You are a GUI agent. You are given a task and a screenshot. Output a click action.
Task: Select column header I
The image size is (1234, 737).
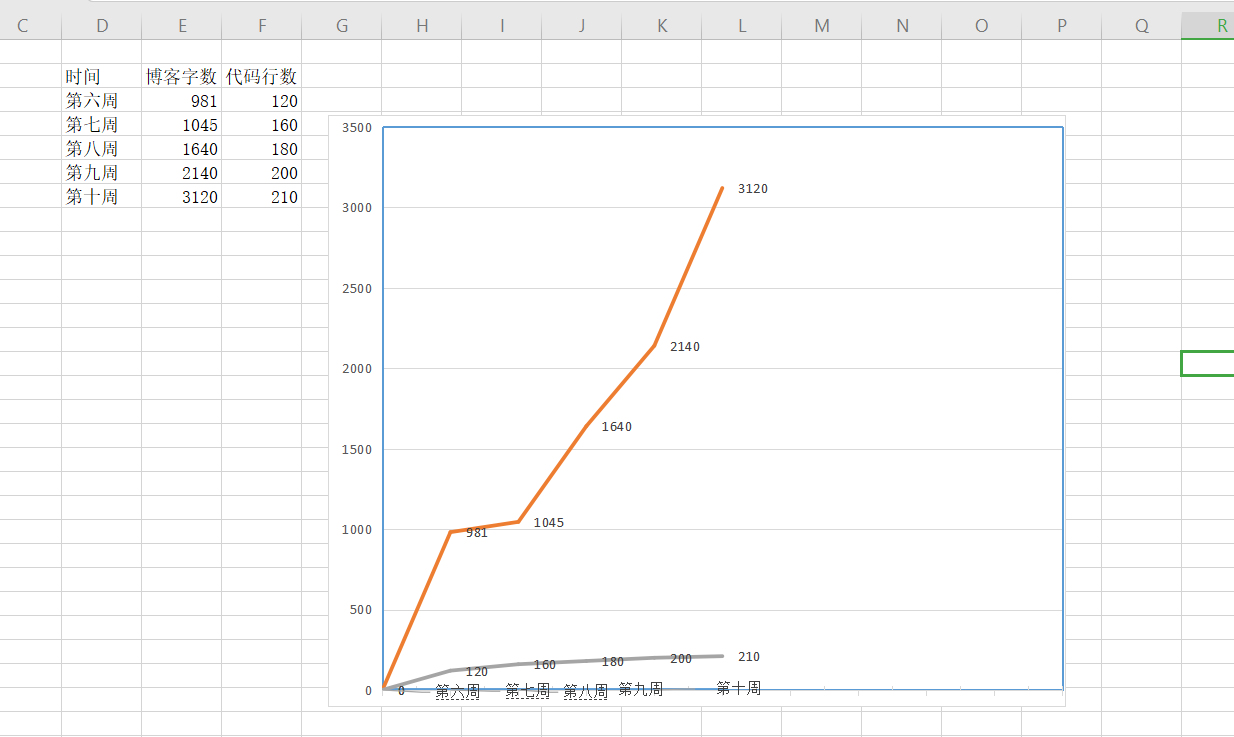[501, 26]
